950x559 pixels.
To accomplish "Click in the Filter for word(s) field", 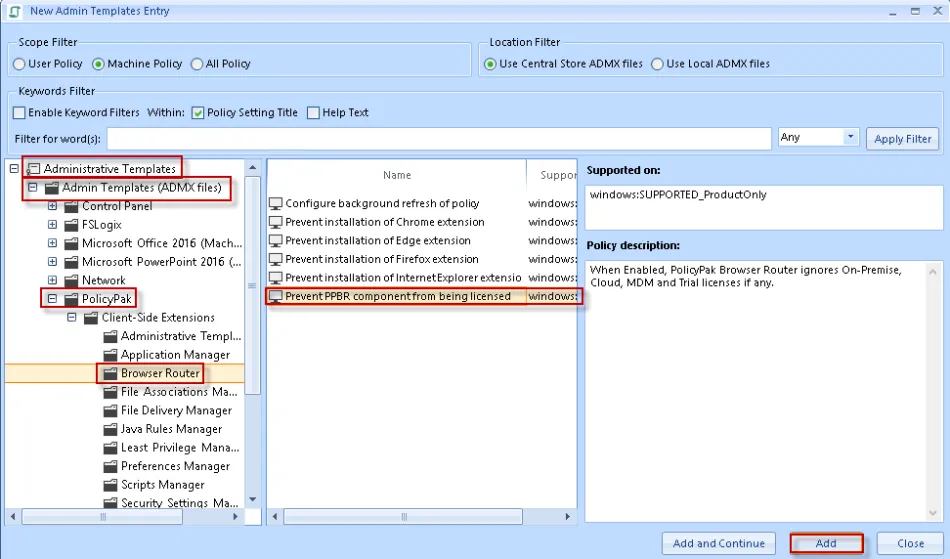I will 438,138.
